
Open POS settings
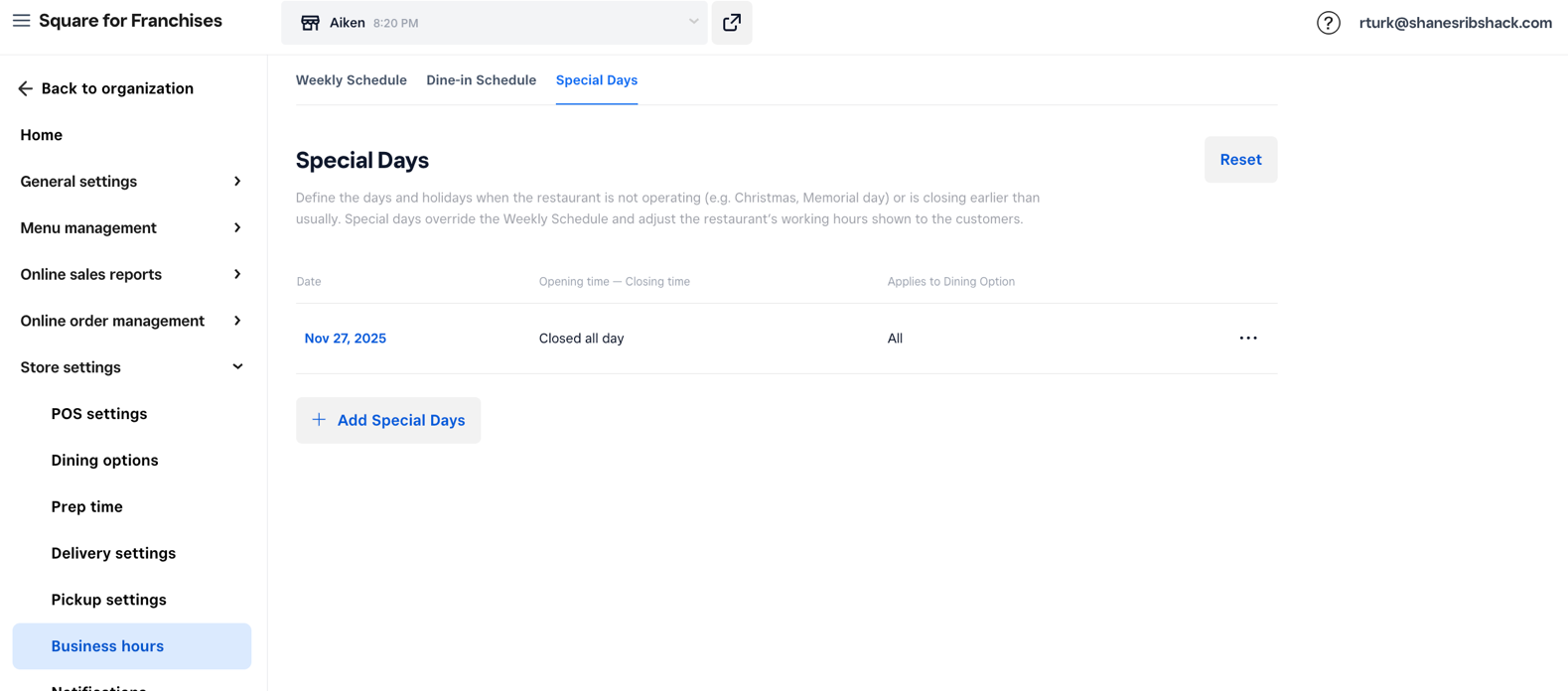pos(99,414)
